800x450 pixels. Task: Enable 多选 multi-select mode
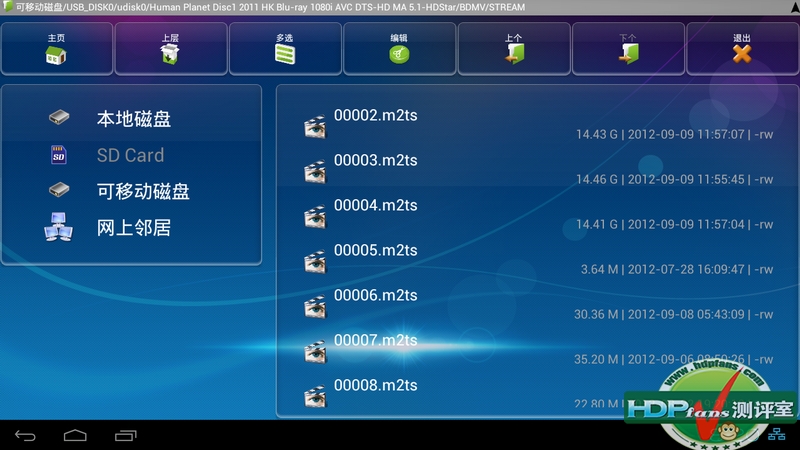pos(285,49)
